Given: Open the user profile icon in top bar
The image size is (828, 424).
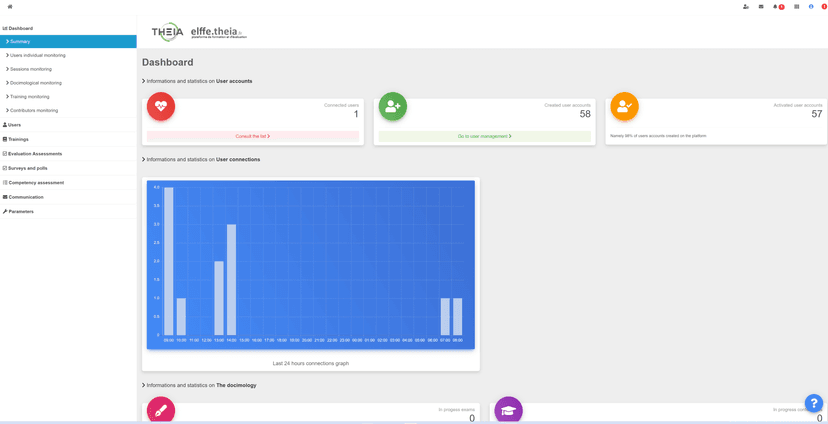Looking at the screenshot, I should click(746, 7).
